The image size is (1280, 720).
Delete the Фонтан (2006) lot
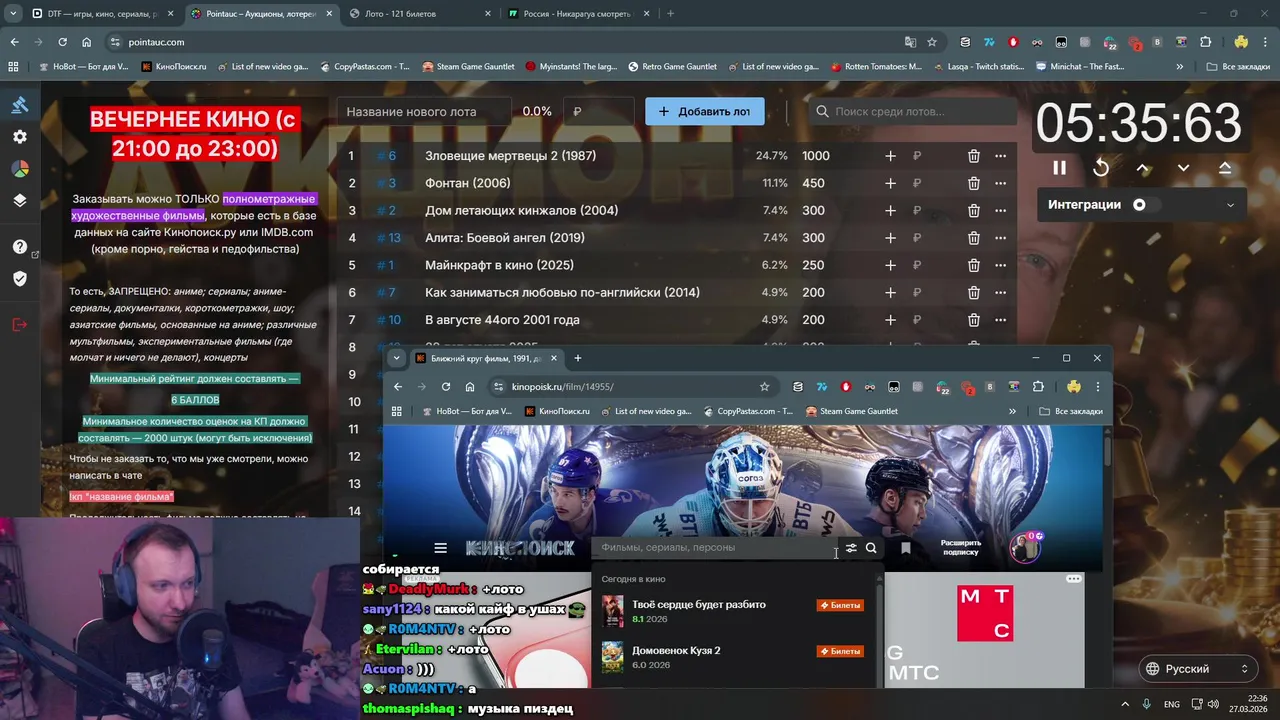974,183
